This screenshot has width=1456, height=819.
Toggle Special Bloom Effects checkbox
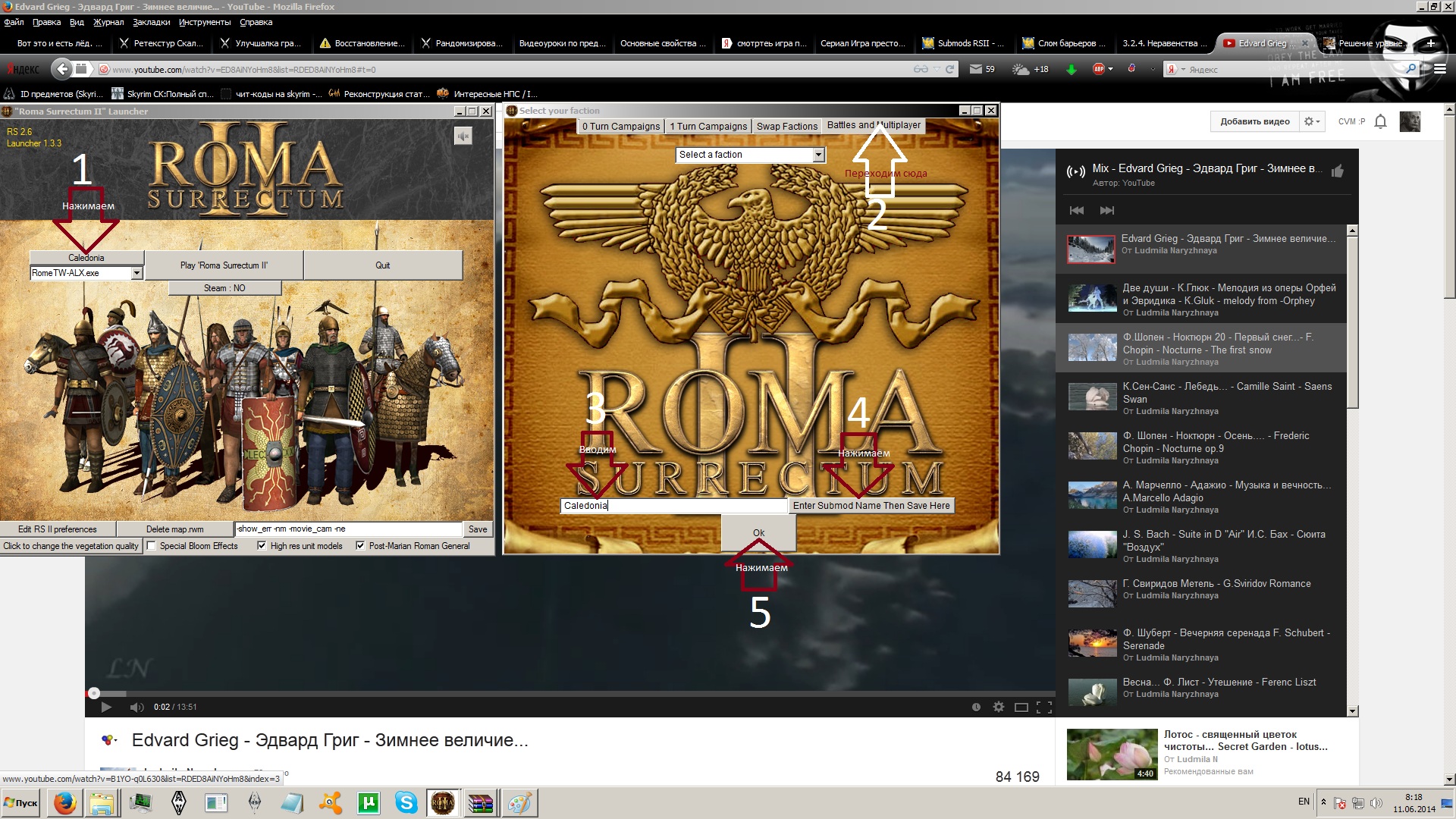[x=151, y=545]
